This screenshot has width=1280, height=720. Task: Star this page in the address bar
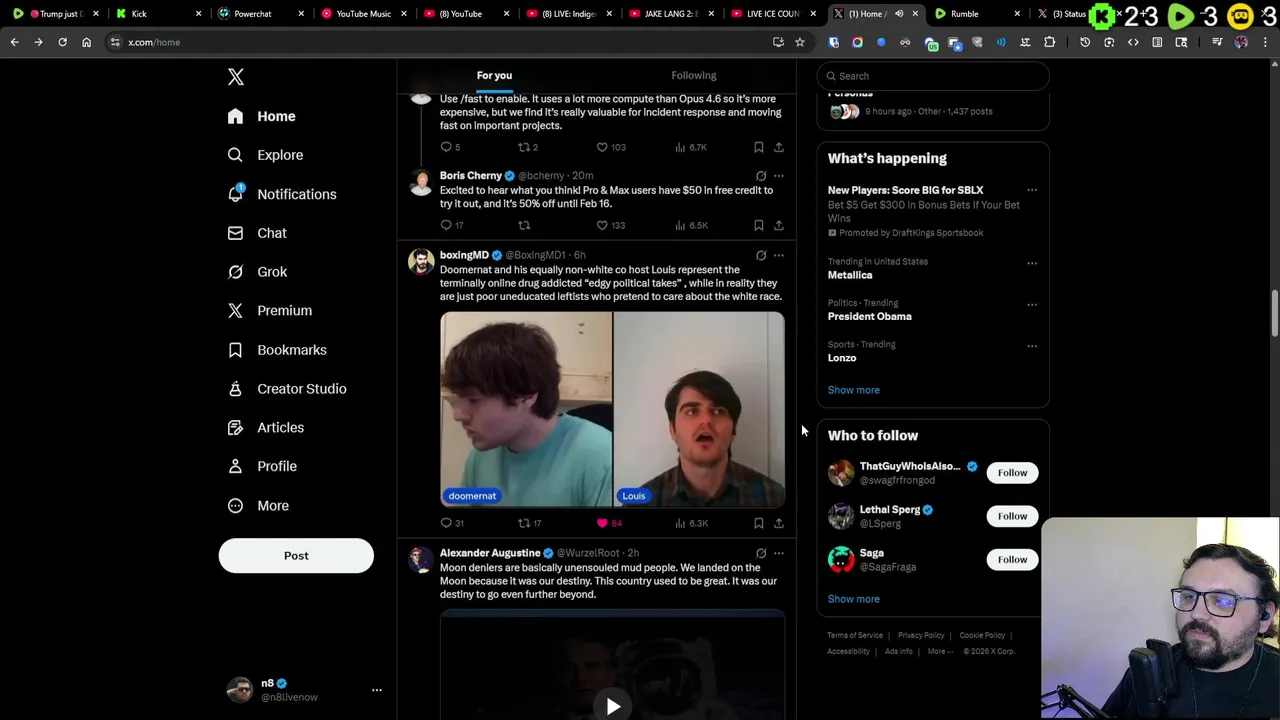pyautogui.click(x=800, y=42)
